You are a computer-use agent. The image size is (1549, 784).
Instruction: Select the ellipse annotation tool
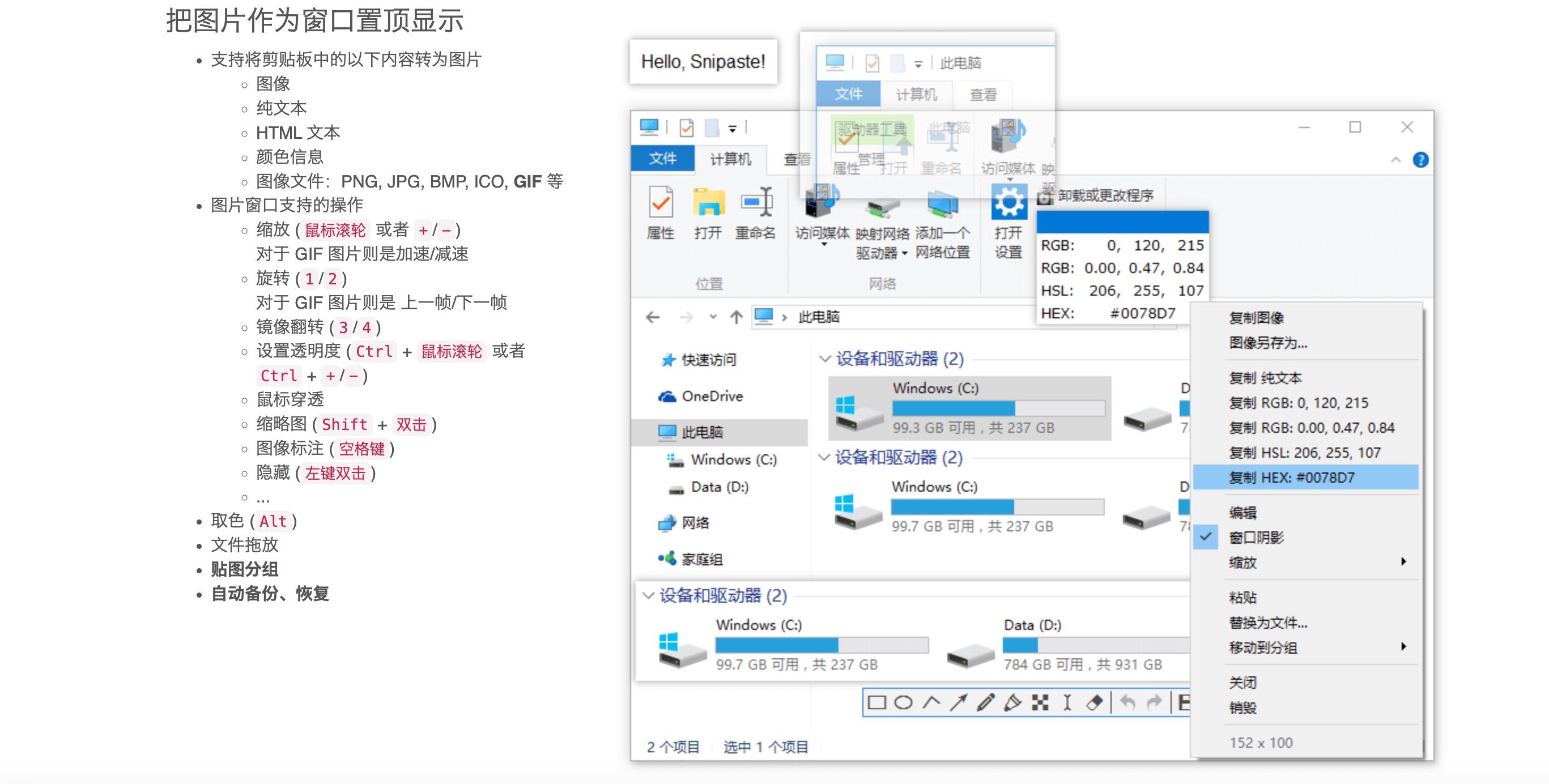click(903, 702)
